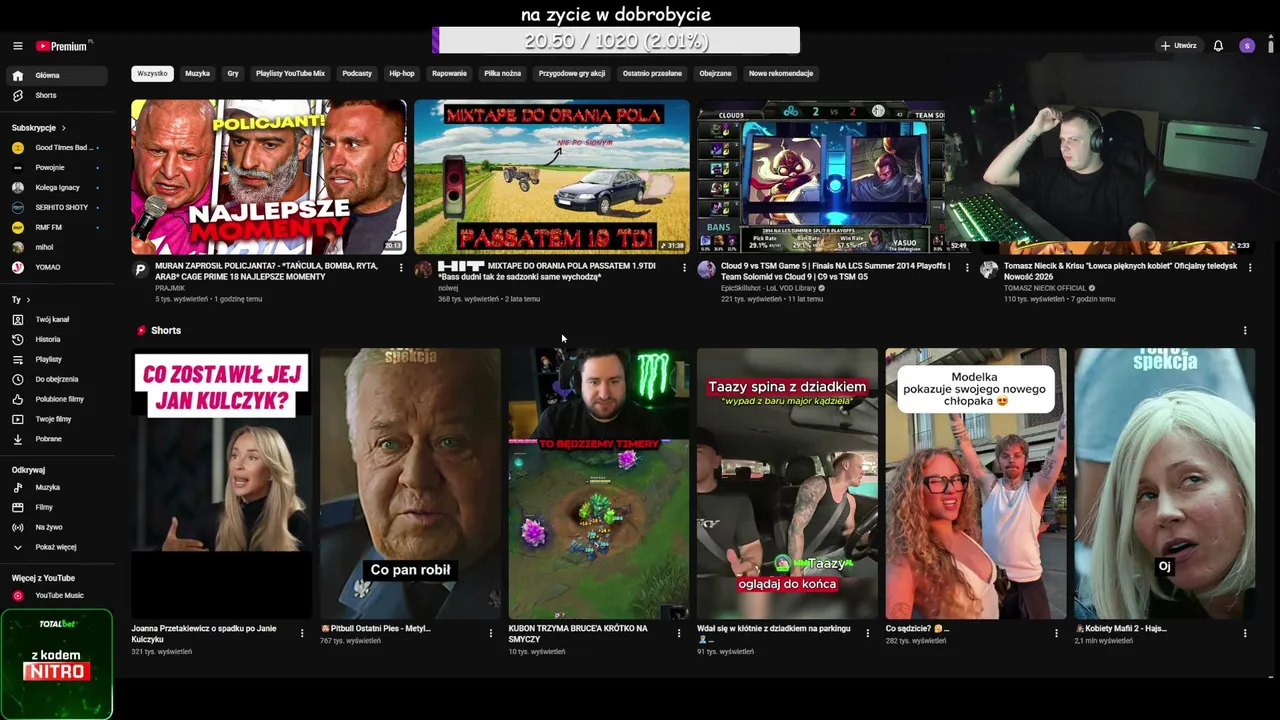Open options menu for the Tomasz Niecik video
The image size is (1280, 720).
1250,268
